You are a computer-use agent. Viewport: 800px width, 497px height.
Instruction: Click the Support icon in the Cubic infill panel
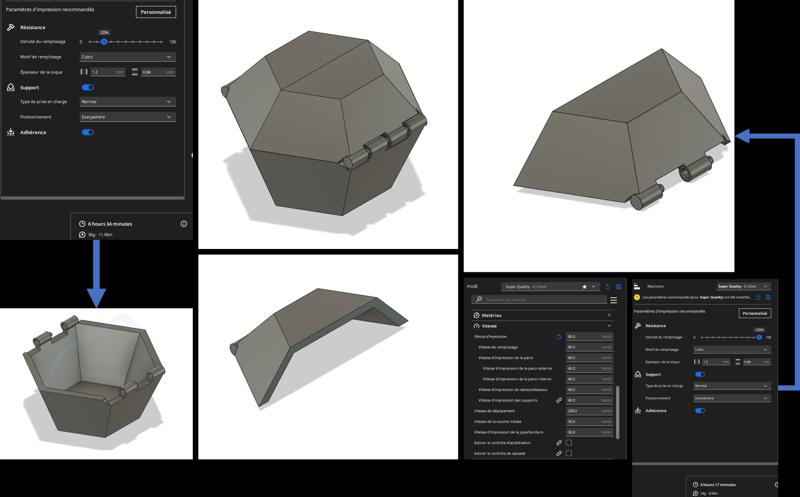[x=11, y=87]
